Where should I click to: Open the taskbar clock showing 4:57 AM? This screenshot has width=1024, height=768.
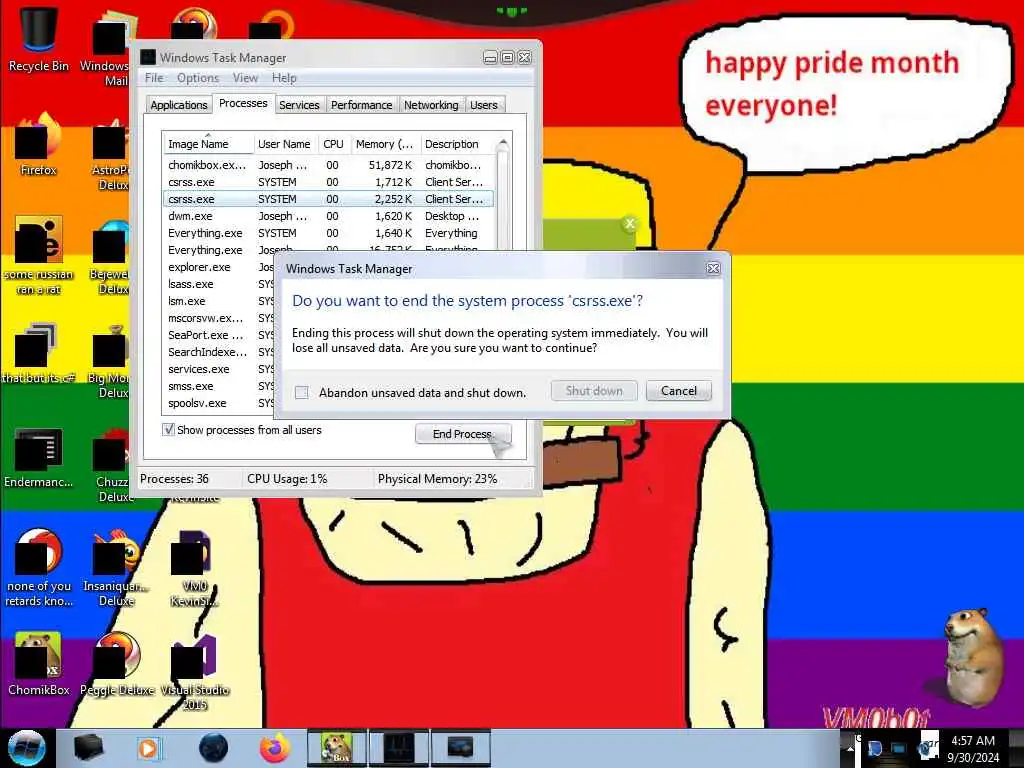click(973, 749)
